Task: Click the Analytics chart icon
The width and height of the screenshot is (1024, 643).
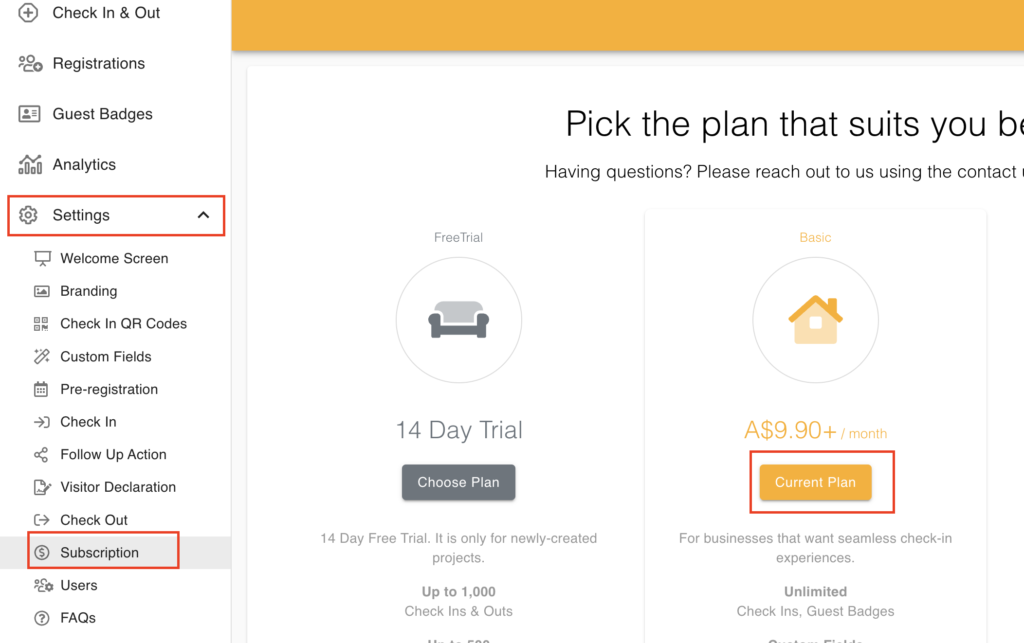Action: click(x=30, y=164)
